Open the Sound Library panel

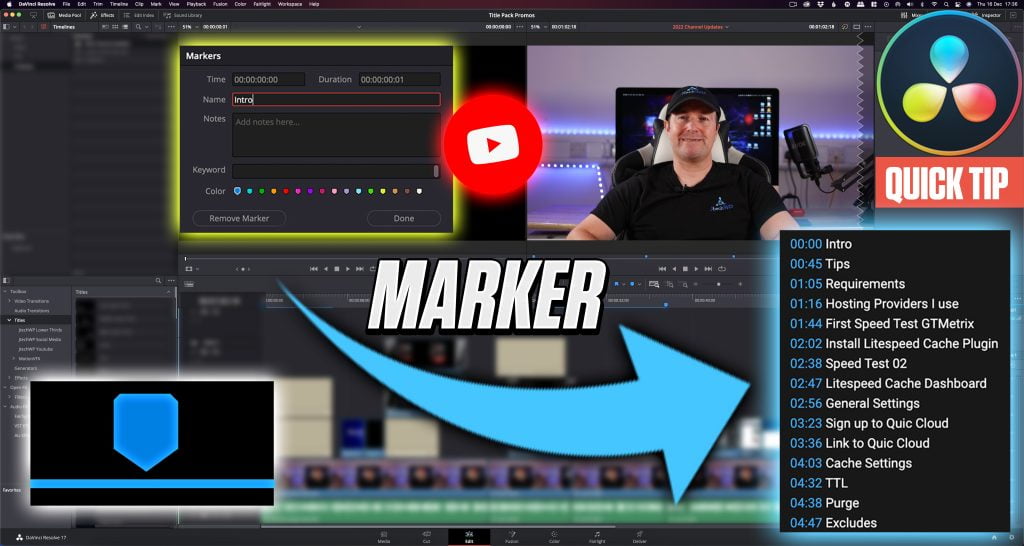tap(183, 15)
